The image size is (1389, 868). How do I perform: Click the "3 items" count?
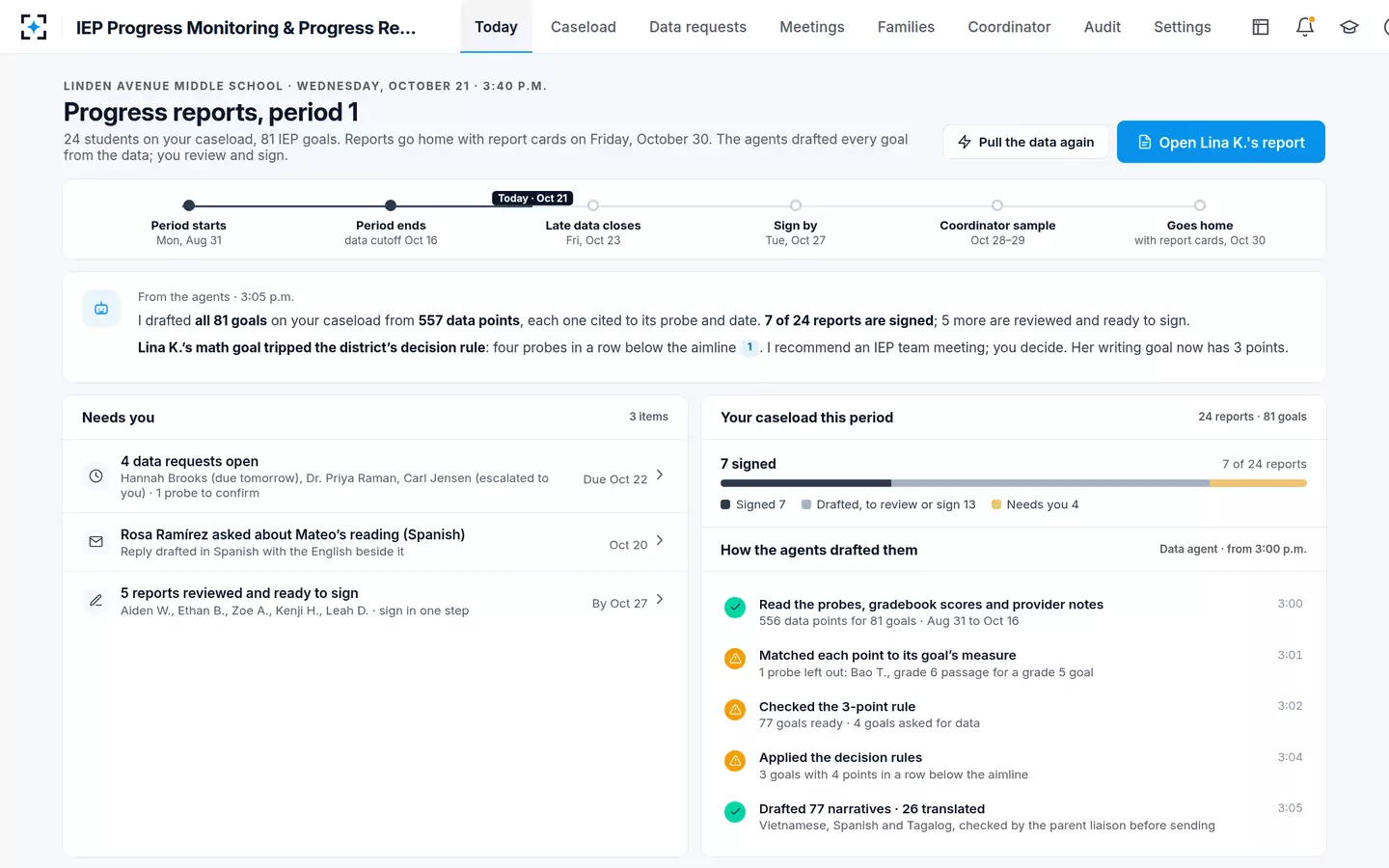tap(648, 417)
